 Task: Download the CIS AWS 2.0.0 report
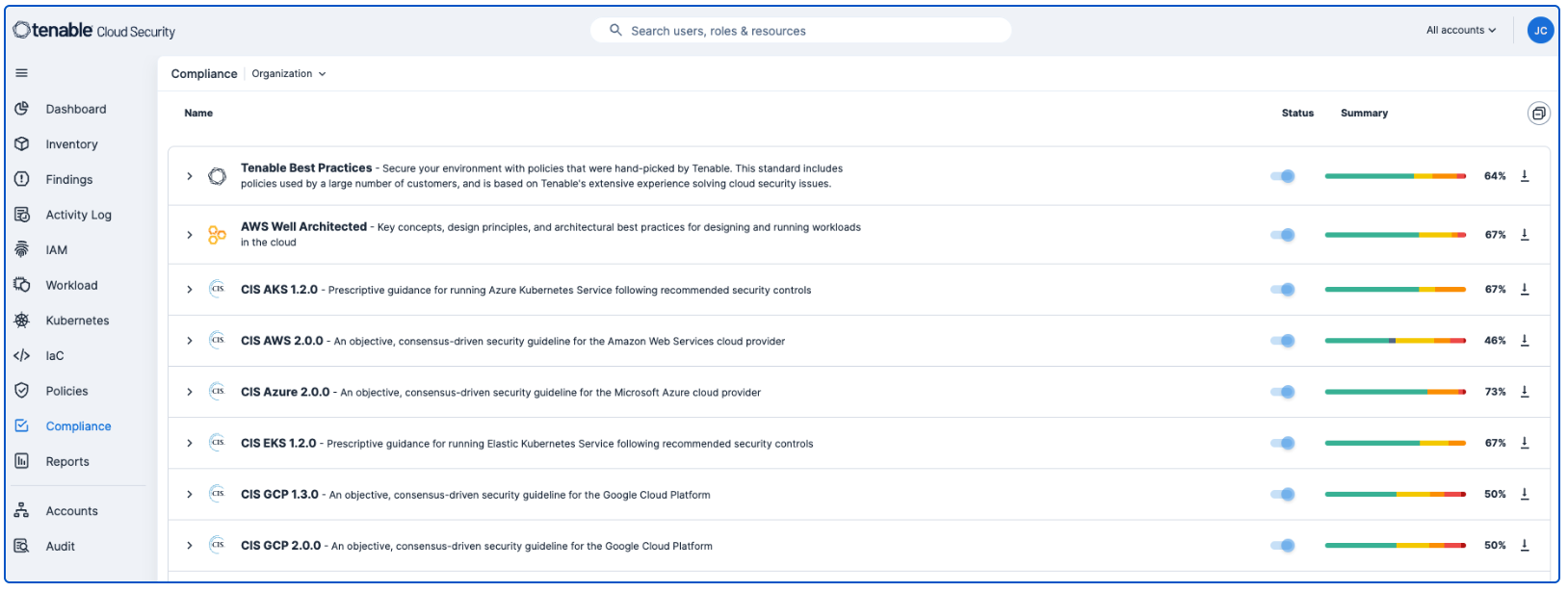(1525, 341)
